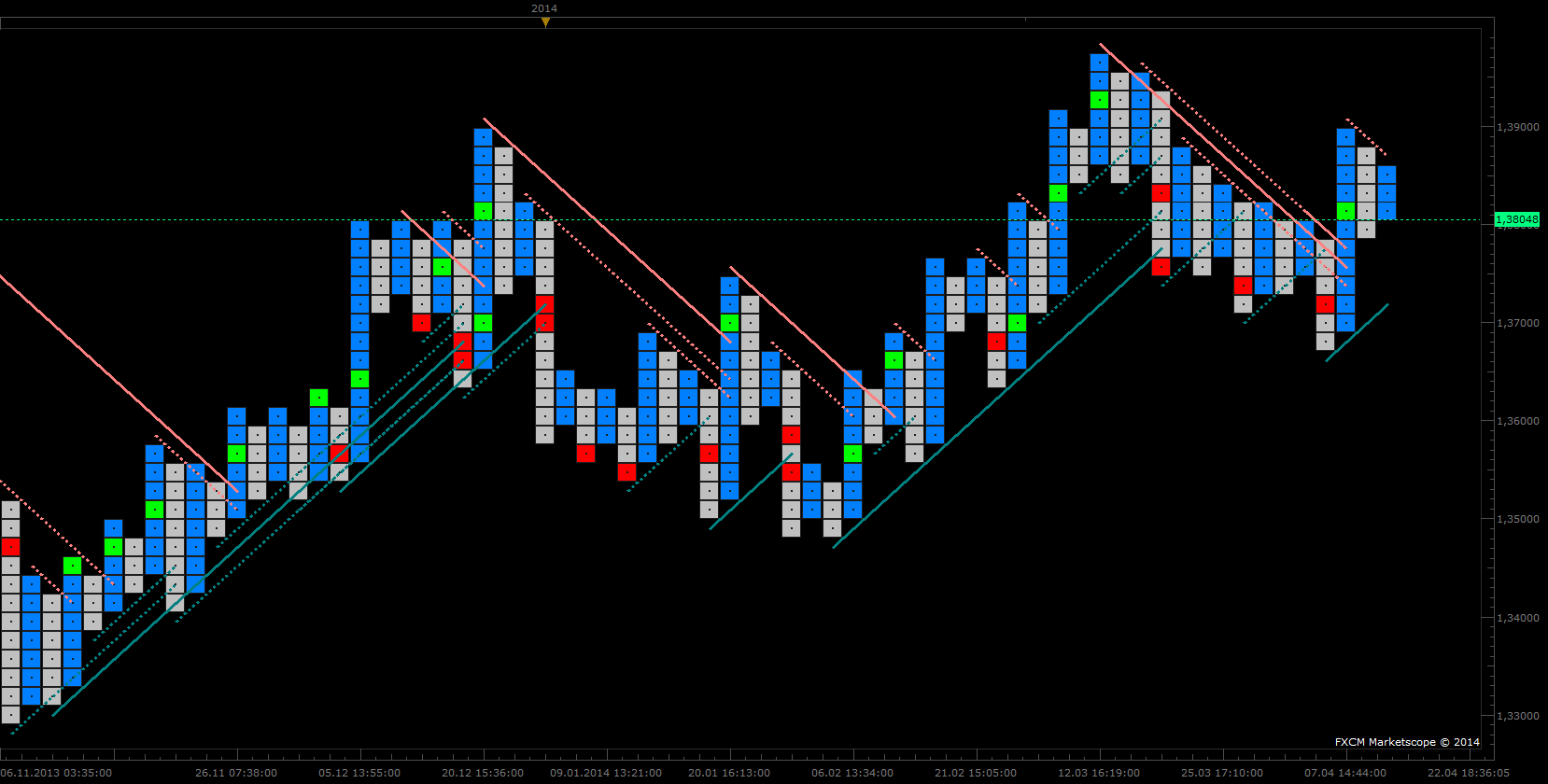
Task: Click the 26.11 07:38:00 time label
Action: click(236, 773)
